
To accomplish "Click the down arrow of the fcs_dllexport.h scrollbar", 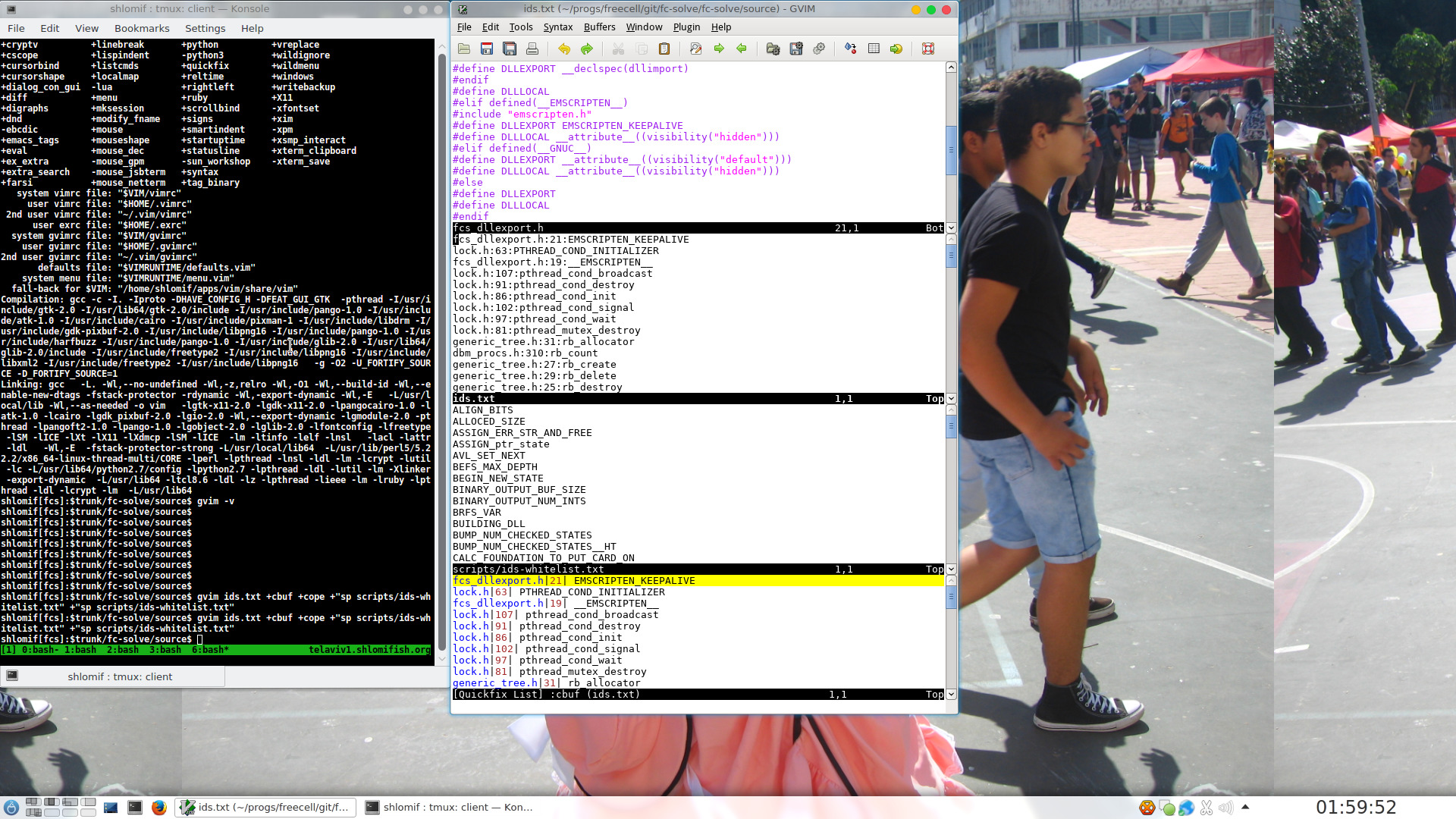I will tap(951, 228).
